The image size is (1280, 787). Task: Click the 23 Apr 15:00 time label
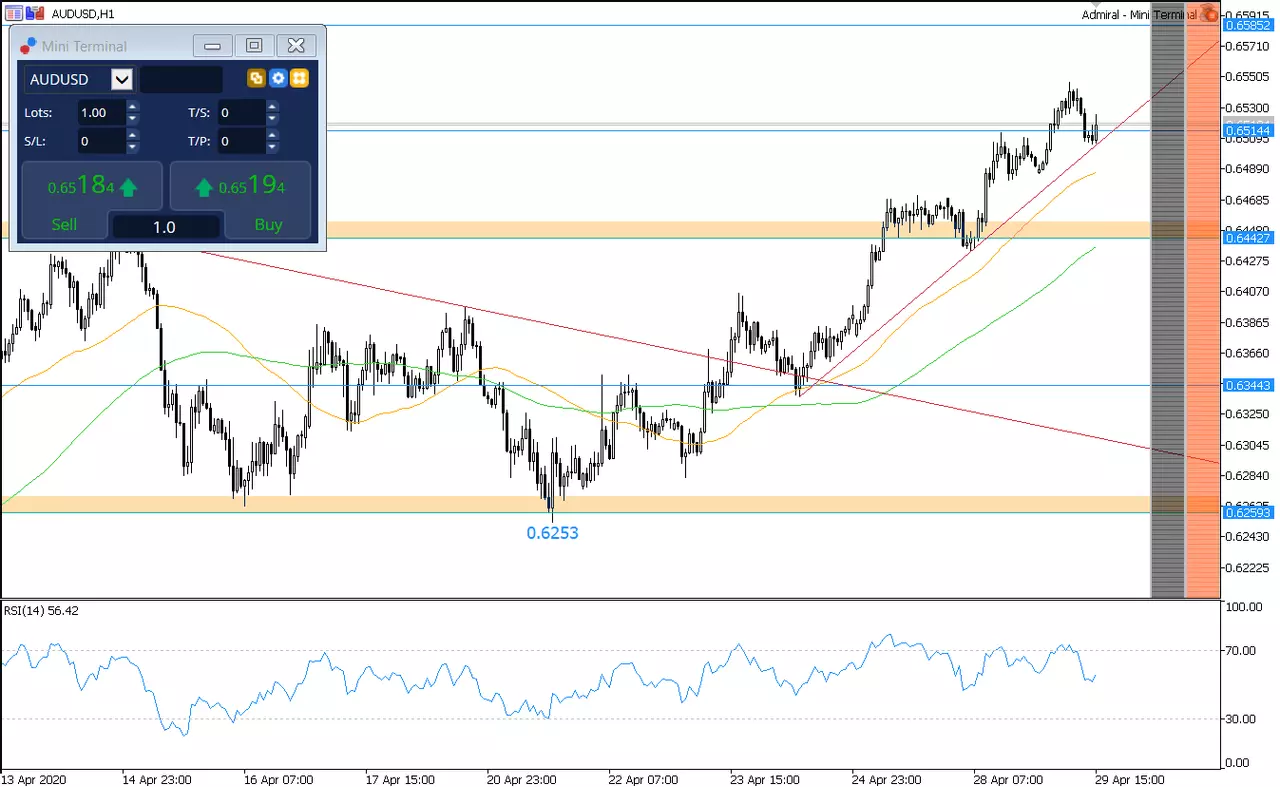(764, 779)
